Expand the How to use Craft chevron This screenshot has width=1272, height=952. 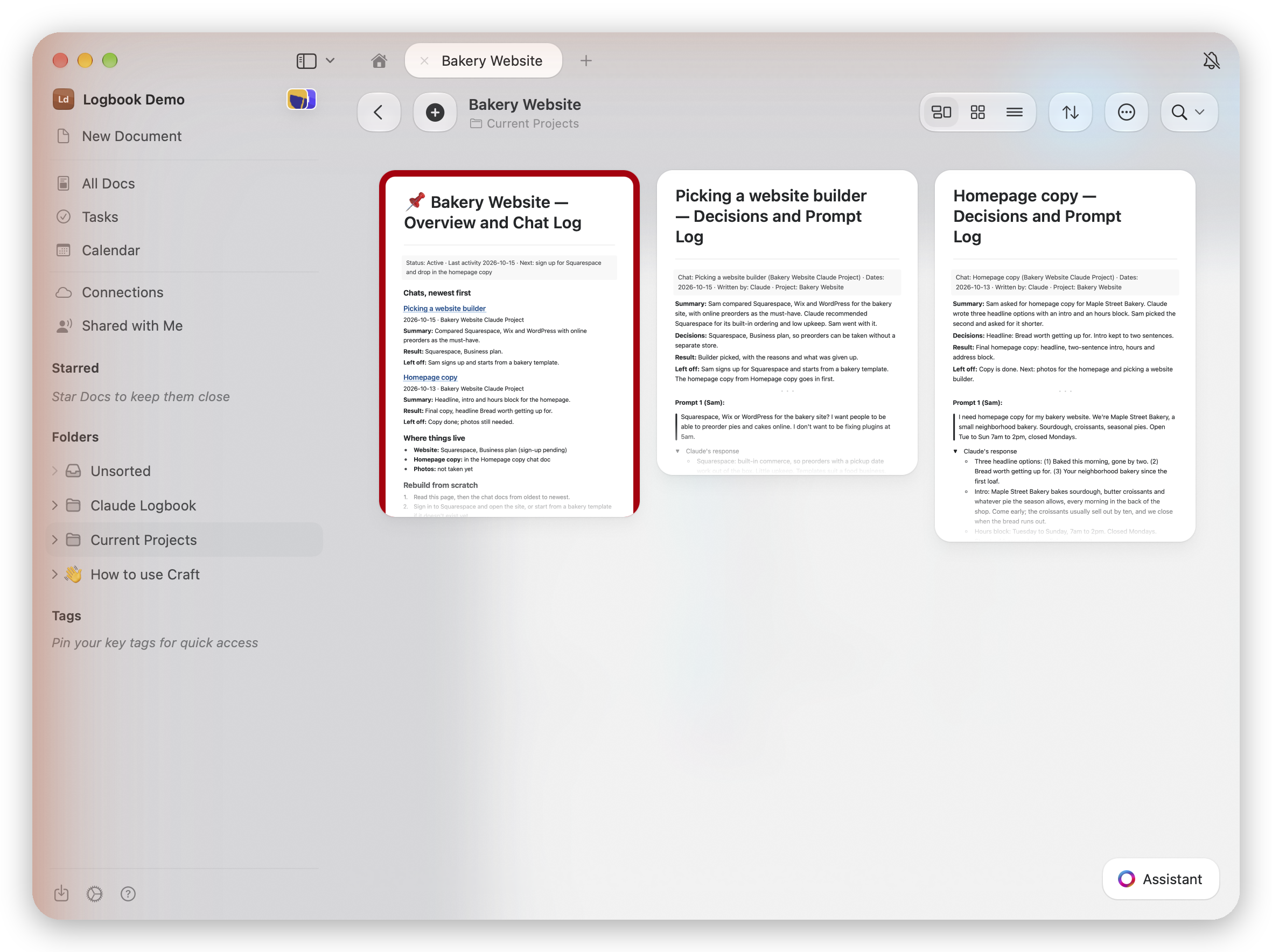(54, 575)
